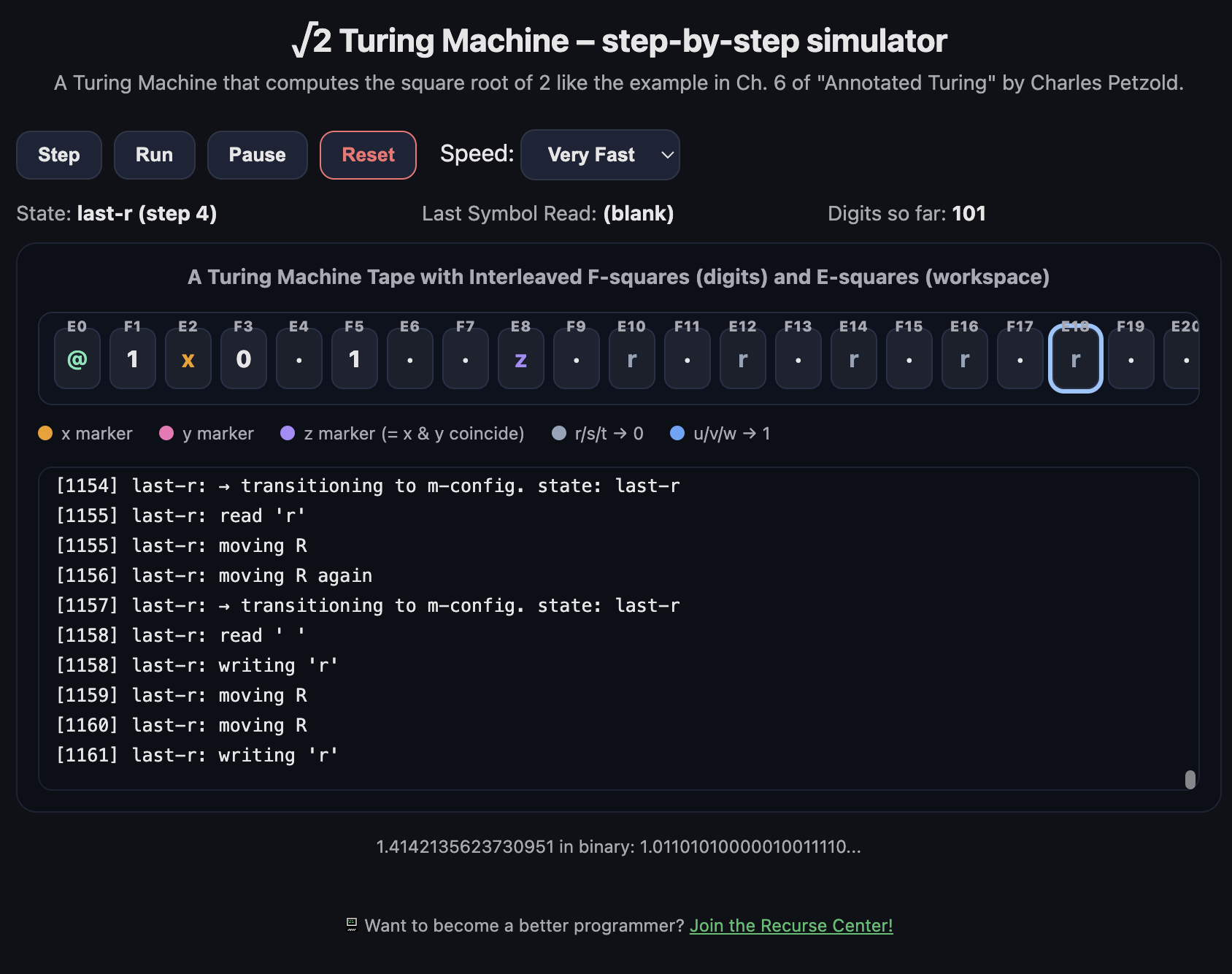Select the highlighted r cell at E18
This screenshot has width=1232, height=974.
(x=1075, y=358)
